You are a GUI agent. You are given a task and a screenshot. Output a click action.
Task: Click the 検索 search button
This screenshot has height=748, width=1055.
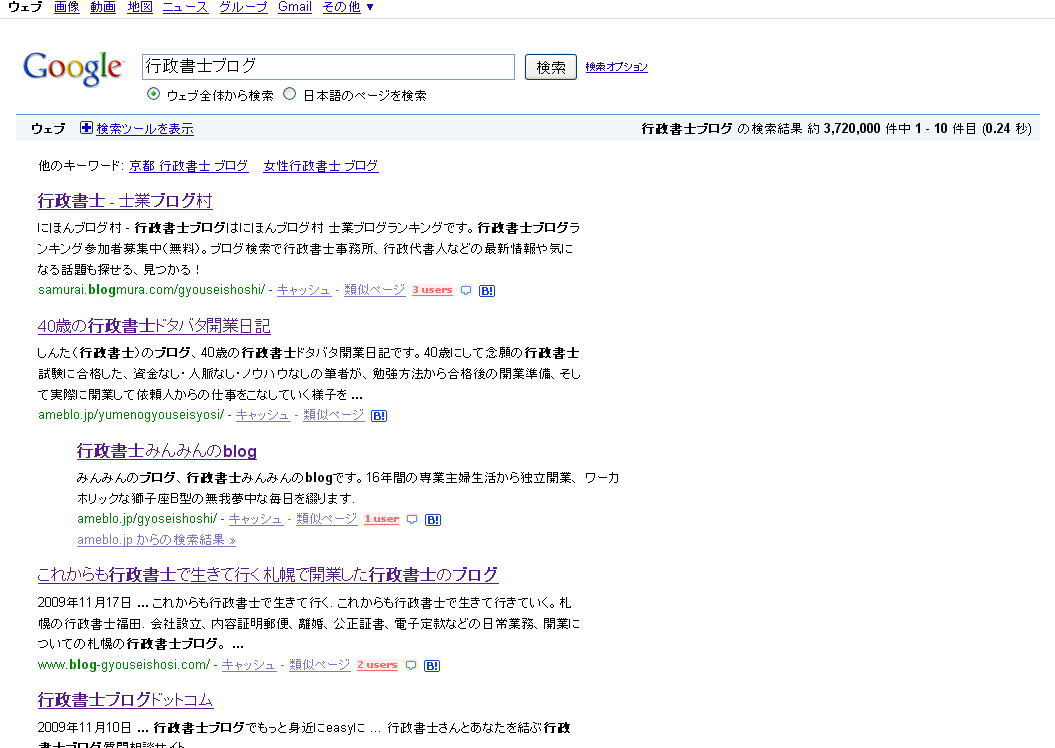pos(550,67)
